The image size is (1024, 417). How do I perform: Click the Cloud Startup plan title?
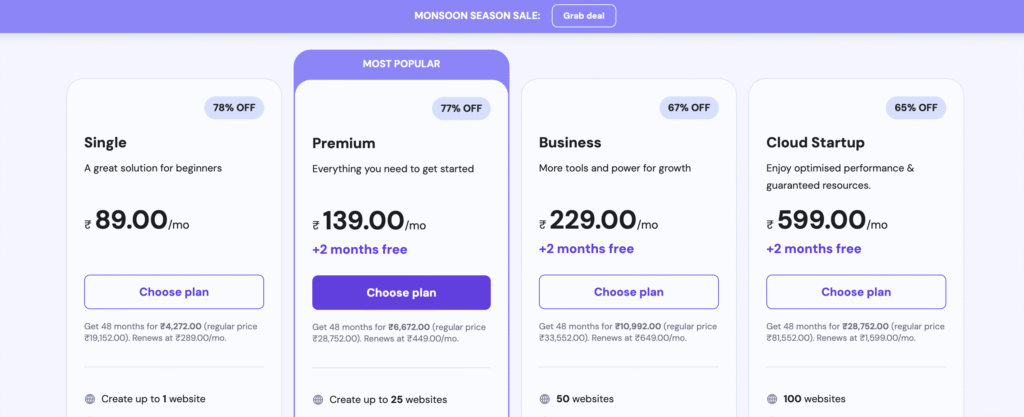tap(815, 142)
